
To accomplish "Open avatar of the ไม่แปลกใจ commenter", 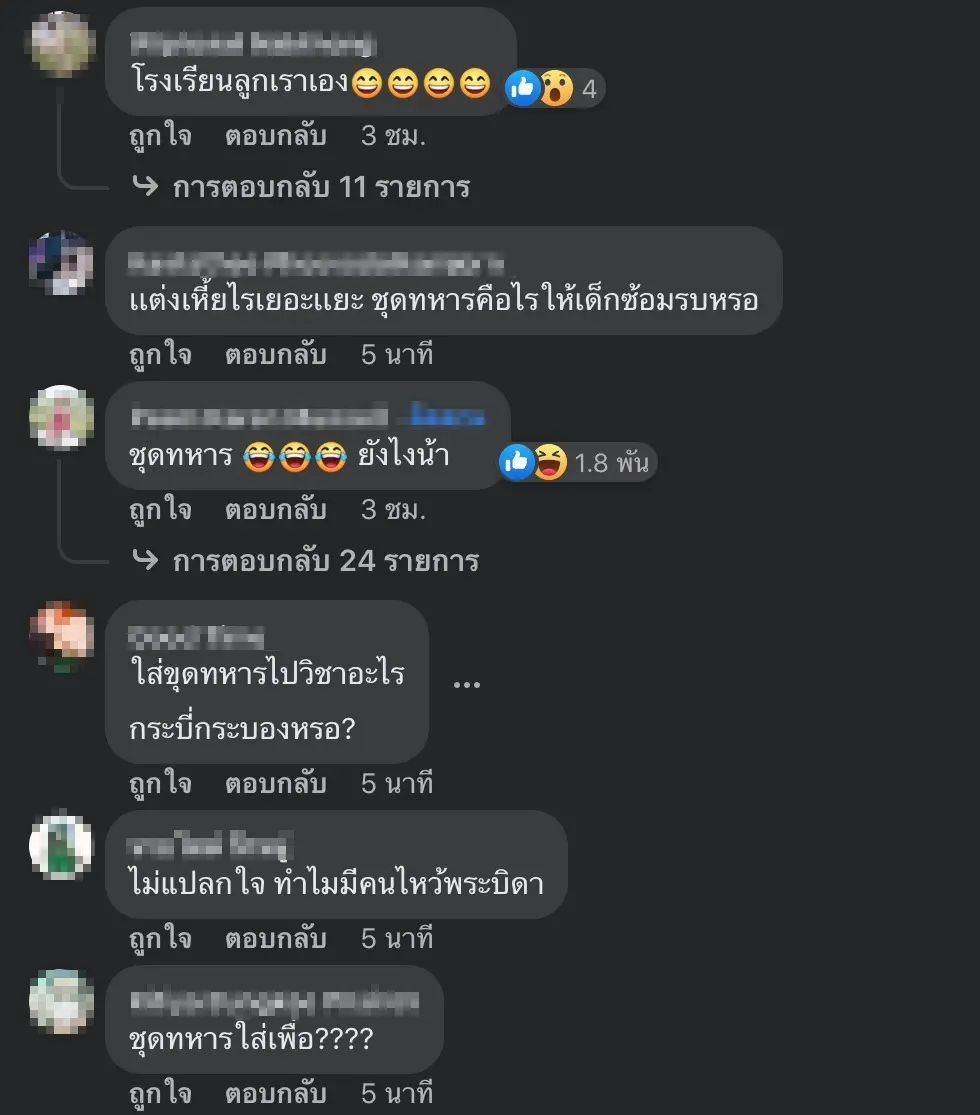I will point(61,845).
